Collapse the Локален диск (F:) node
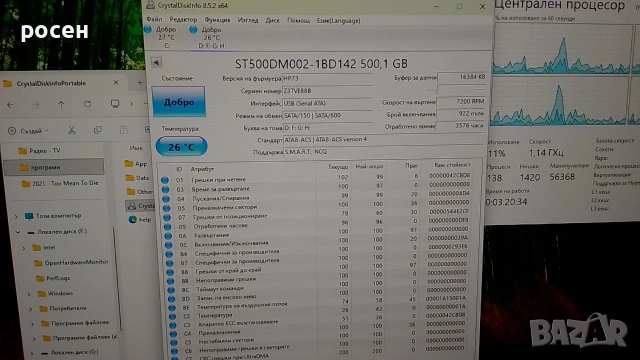Image resolution: width=640 pixels, height=360 pixels. (x=18, y=232)
